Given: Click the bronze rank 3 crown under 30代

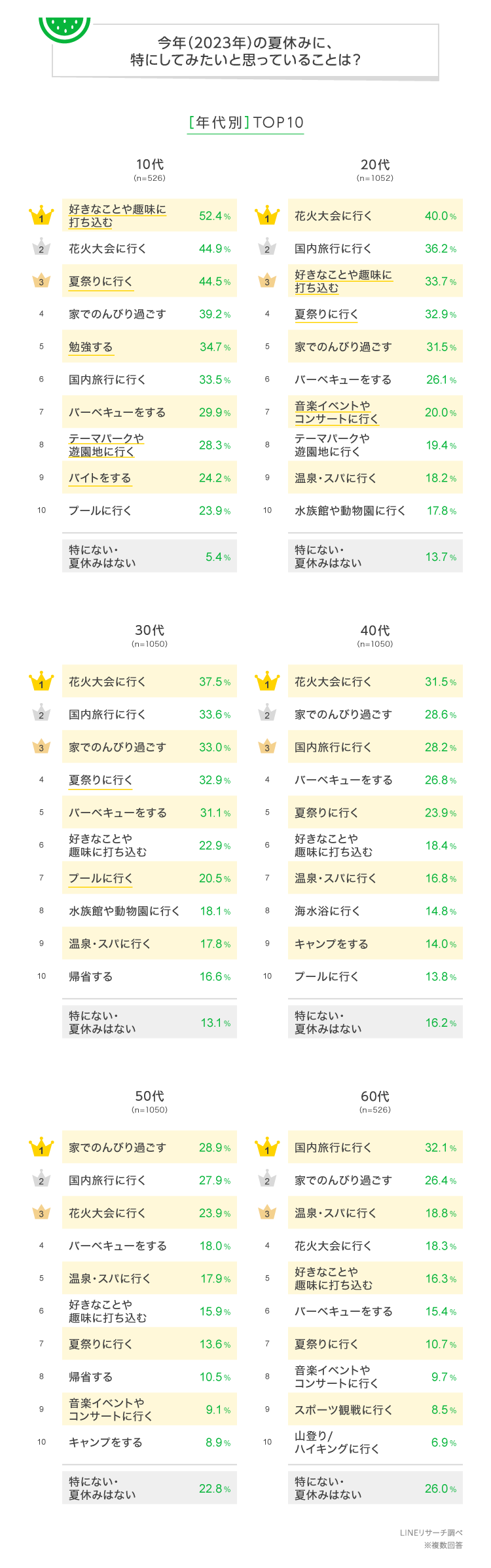Looking at the screenshot, I should click(41, 748).
